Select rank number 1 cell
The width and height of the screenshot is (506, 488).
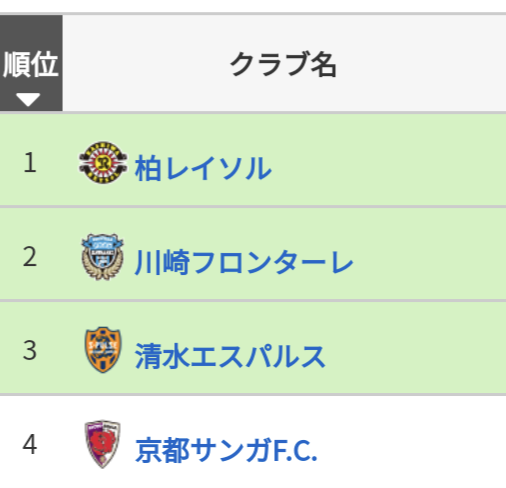tap(30, 162)
